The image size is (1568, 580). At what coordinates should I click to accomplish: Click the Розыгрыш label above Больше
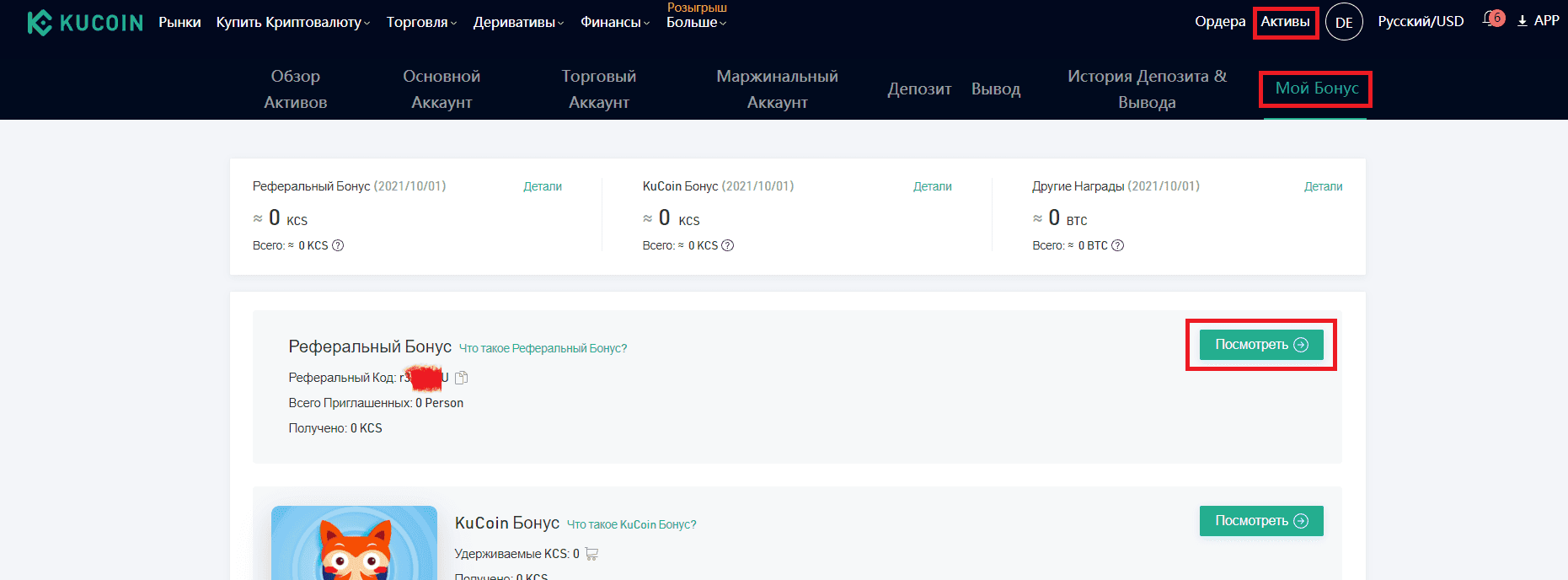coord(697,7)
